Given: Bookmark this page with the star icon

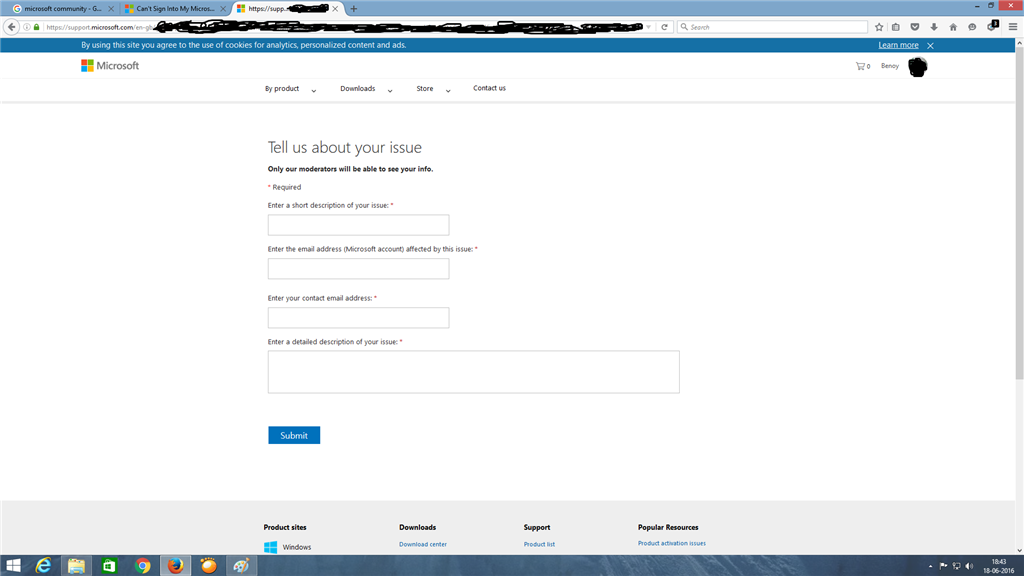Looking at the screenshot, I should [879, 27].
